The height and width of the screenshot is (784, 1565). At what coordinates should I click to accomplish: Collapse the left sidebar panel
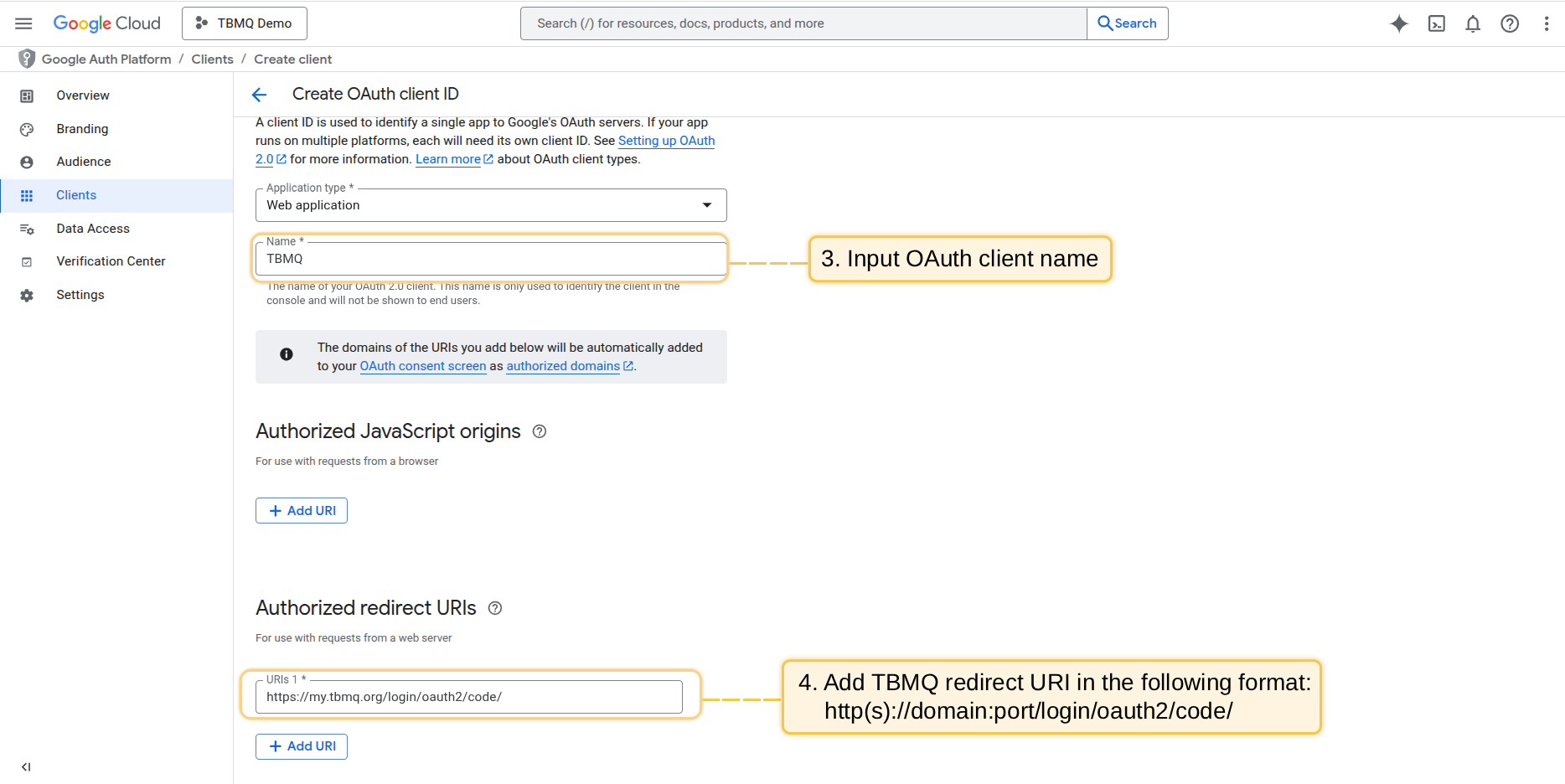coord(26,766)
